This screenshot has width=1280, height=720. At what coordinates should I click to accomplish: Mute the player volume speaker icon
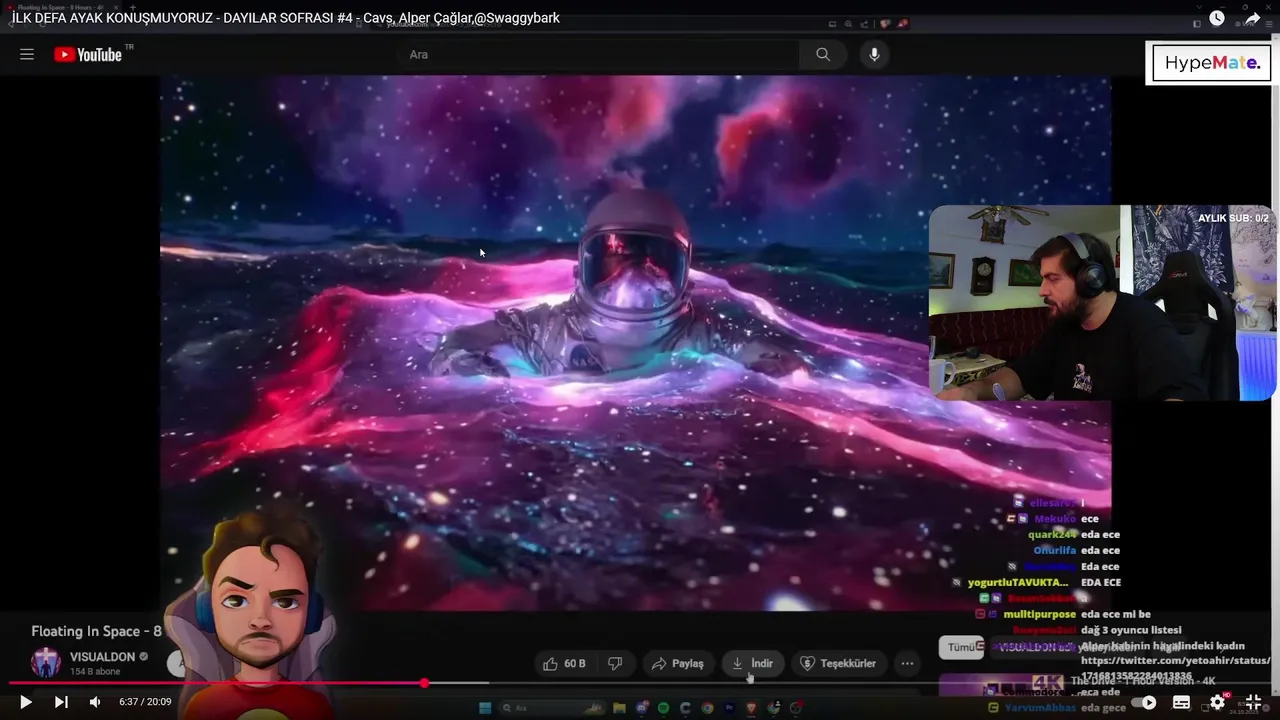tap(95, 702)
